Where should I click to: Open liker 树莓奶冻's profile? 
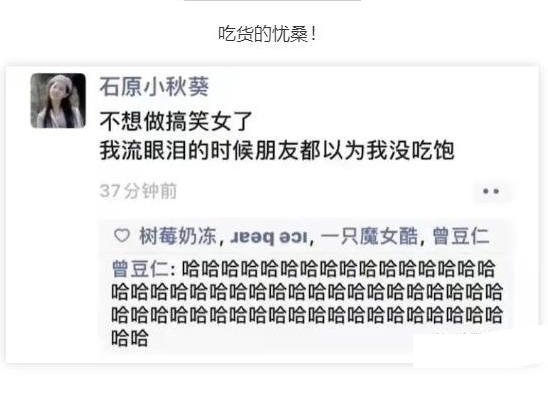tap(178, 236)
